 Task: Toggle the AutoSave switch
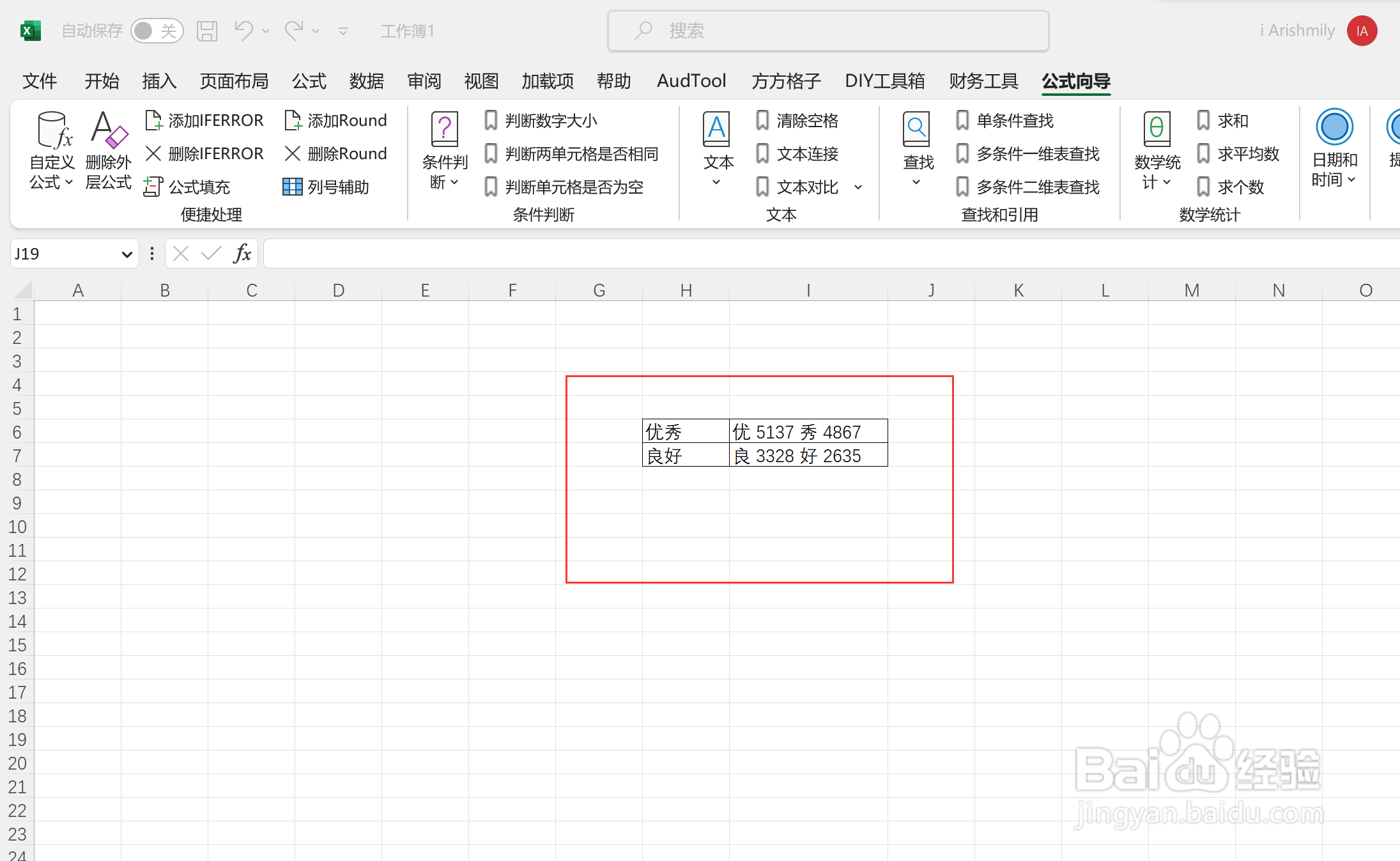[x=157, y=31]
